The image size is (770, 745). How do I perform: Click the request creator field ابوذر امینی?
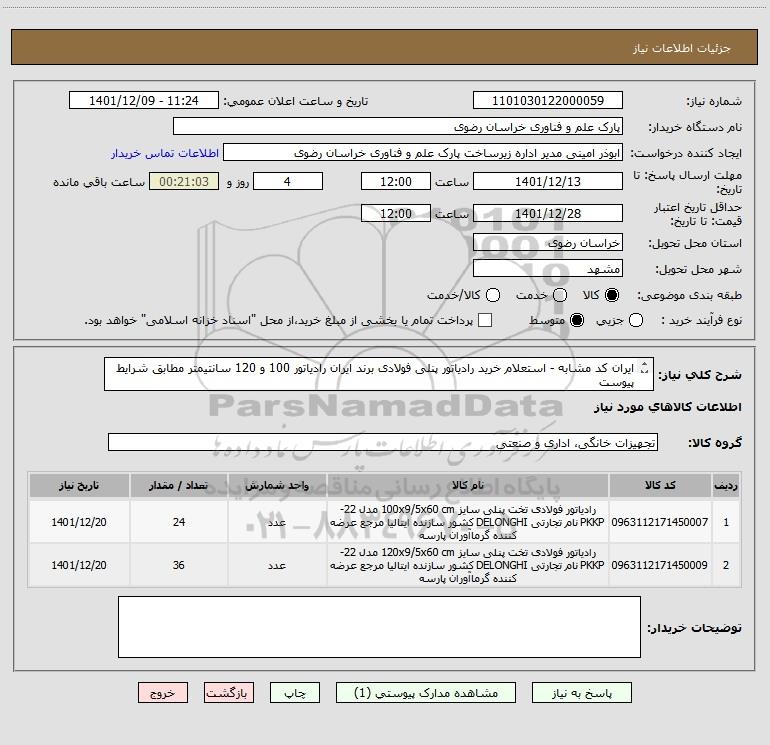tap(423, 152)
